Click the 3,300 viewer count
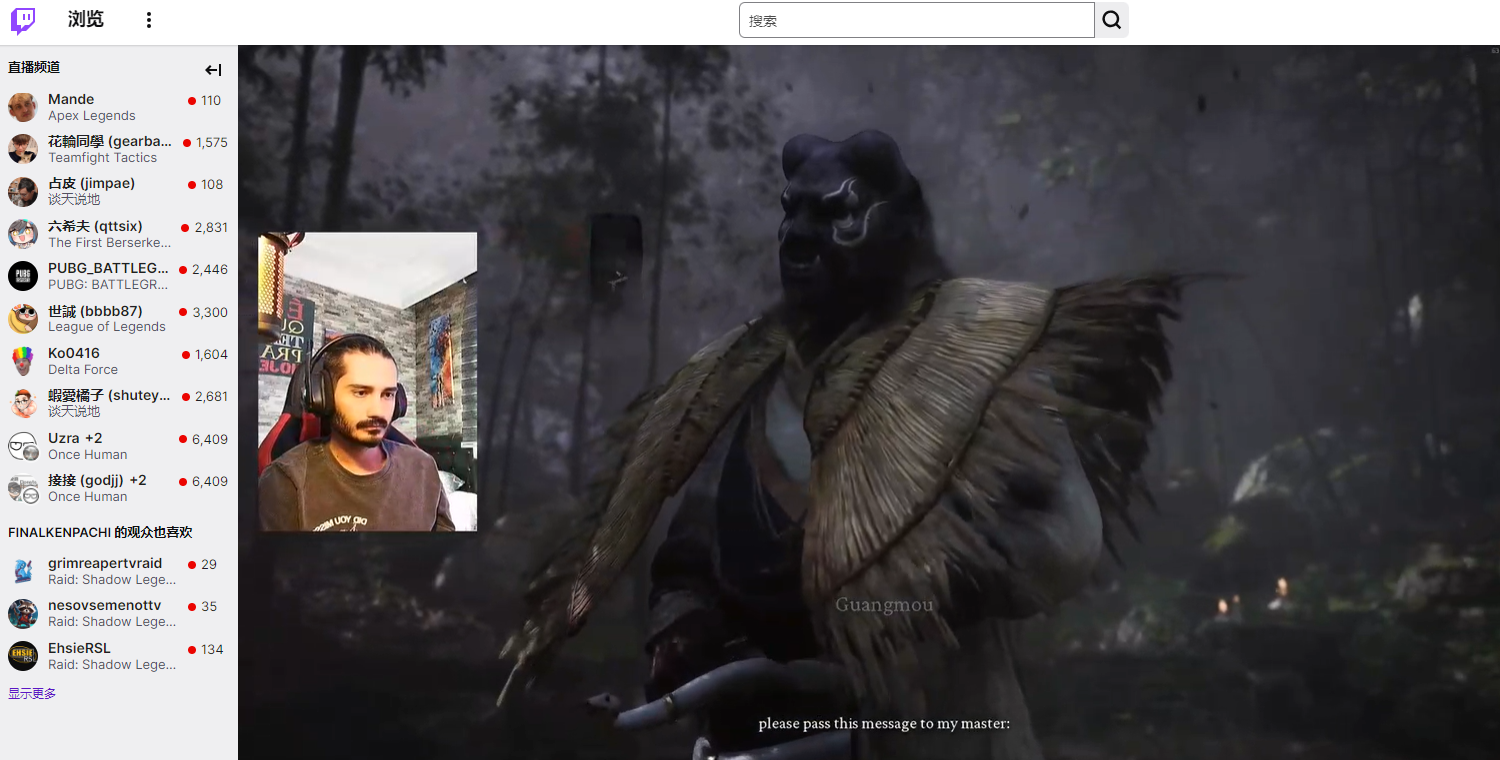The height and width of the screenshot is (760, 1500). click(x=210, y=312)
